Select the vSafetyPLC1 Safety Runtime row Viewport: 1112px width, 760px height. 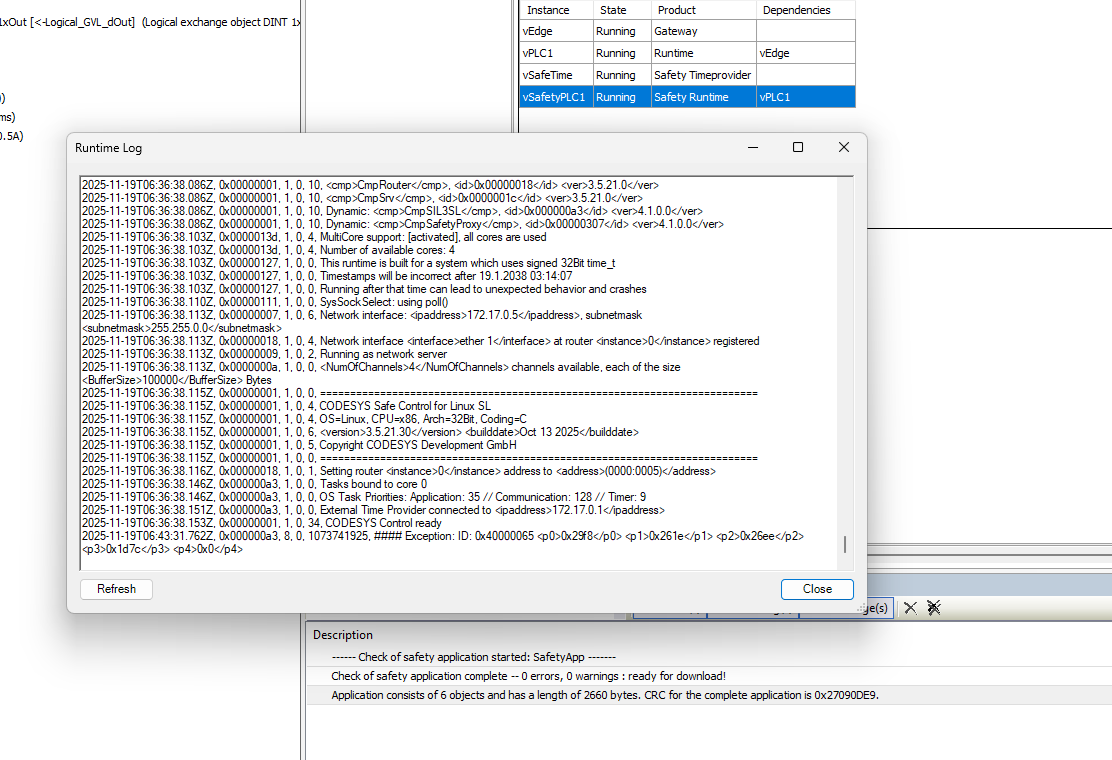690,97
